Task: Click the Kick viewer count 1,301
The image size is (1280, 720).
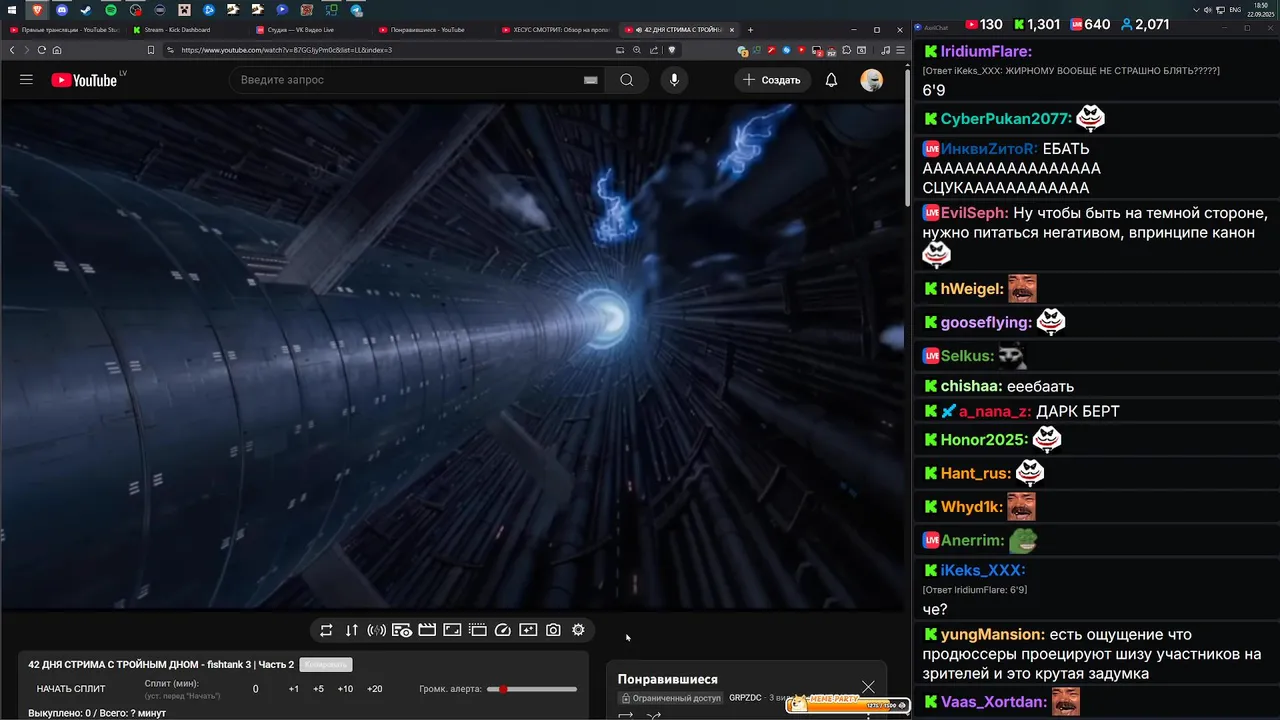Action: pos(1037,24)
